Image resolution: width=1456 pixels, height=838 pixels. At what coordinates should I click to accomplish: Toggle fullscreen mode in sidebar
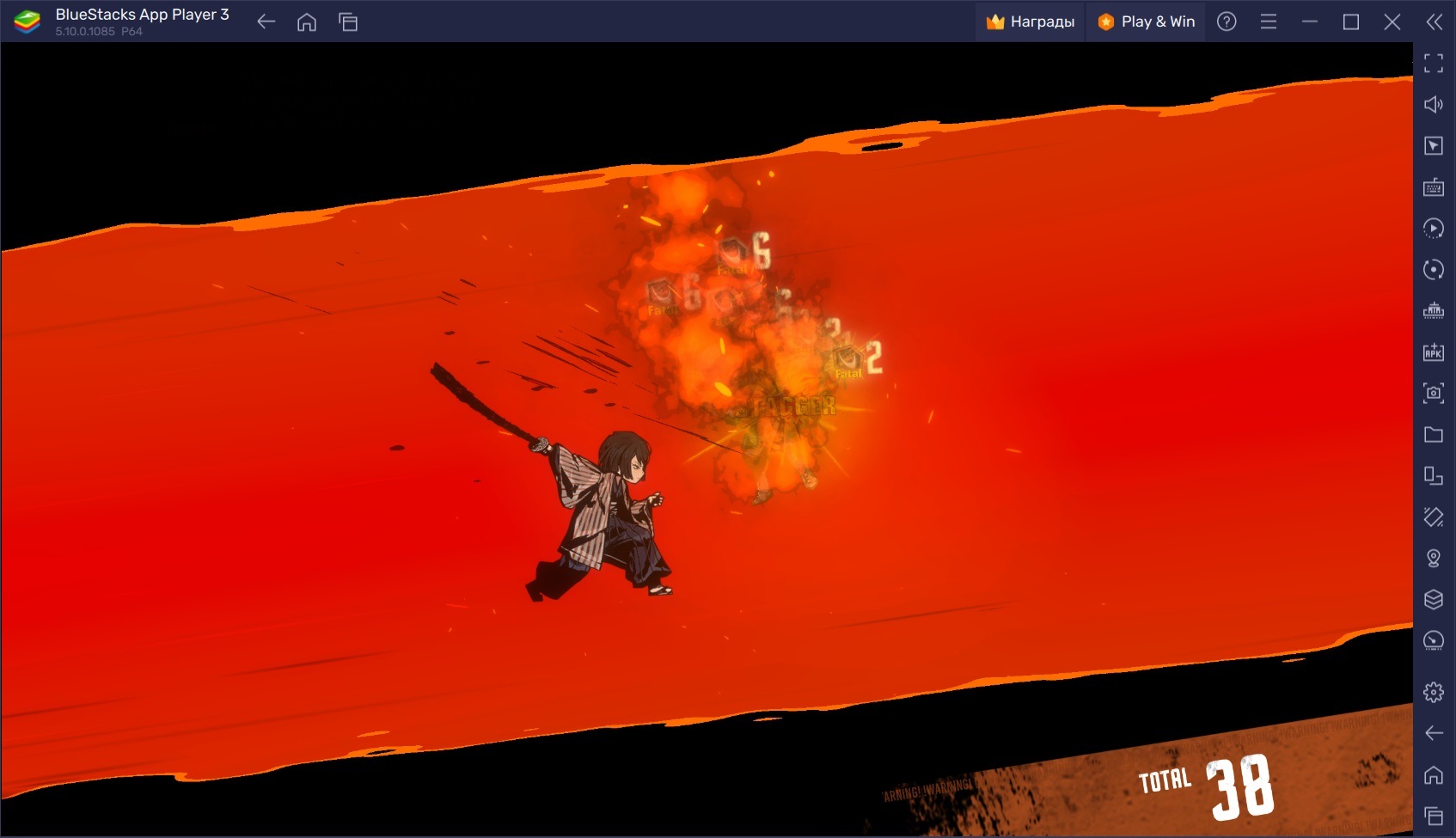coord(1433,63)
